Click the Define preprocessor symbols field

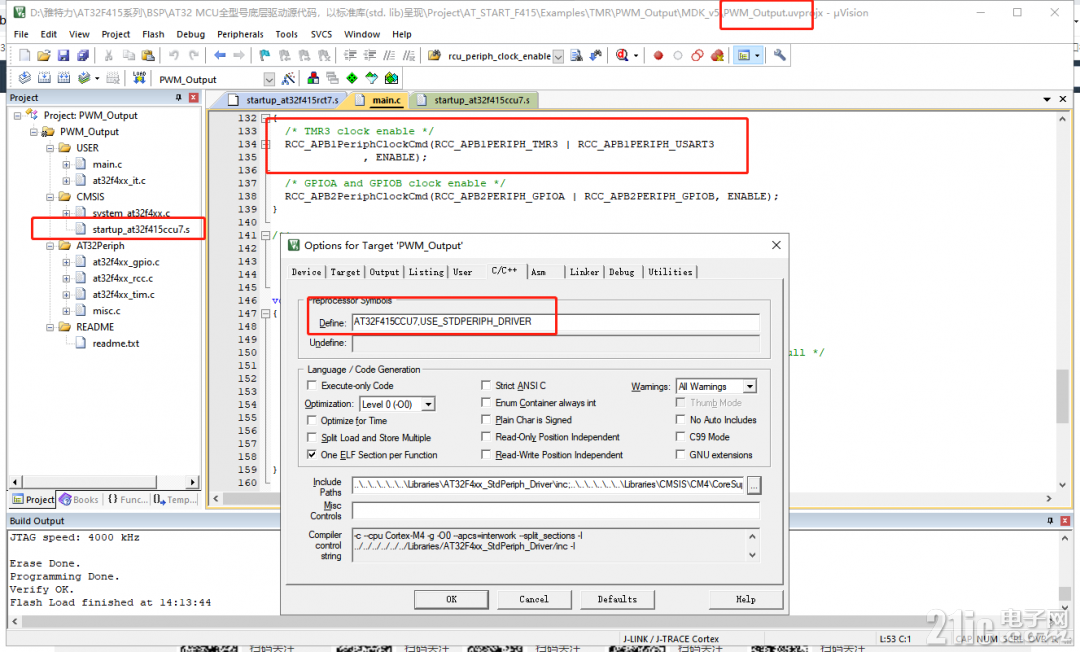tap(555, 322)
